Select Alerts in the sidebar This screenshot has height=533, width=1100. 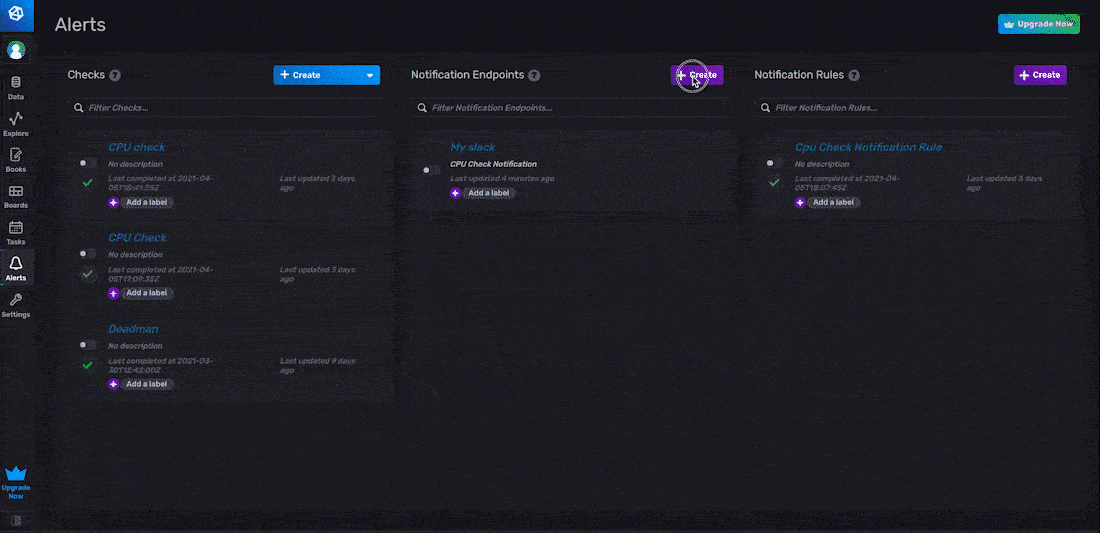[16, 267]
